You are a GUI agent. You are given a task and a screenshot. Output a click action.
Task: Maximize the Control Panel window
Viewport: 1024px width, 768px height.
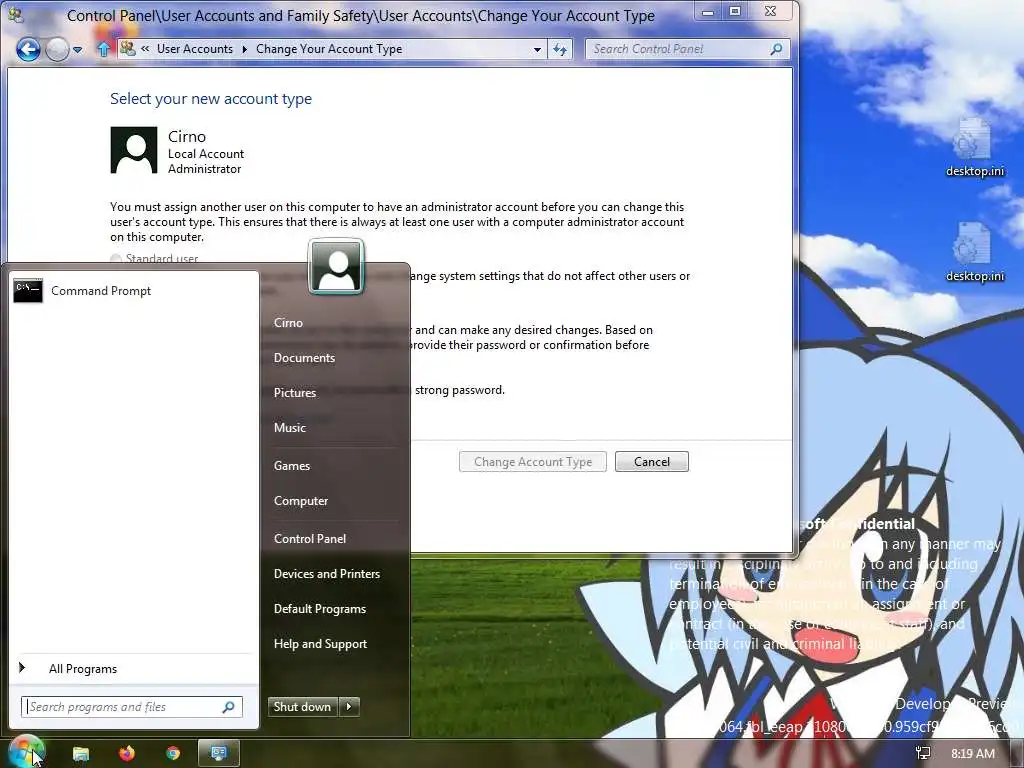pyautogui.click(x=735, y=11)
